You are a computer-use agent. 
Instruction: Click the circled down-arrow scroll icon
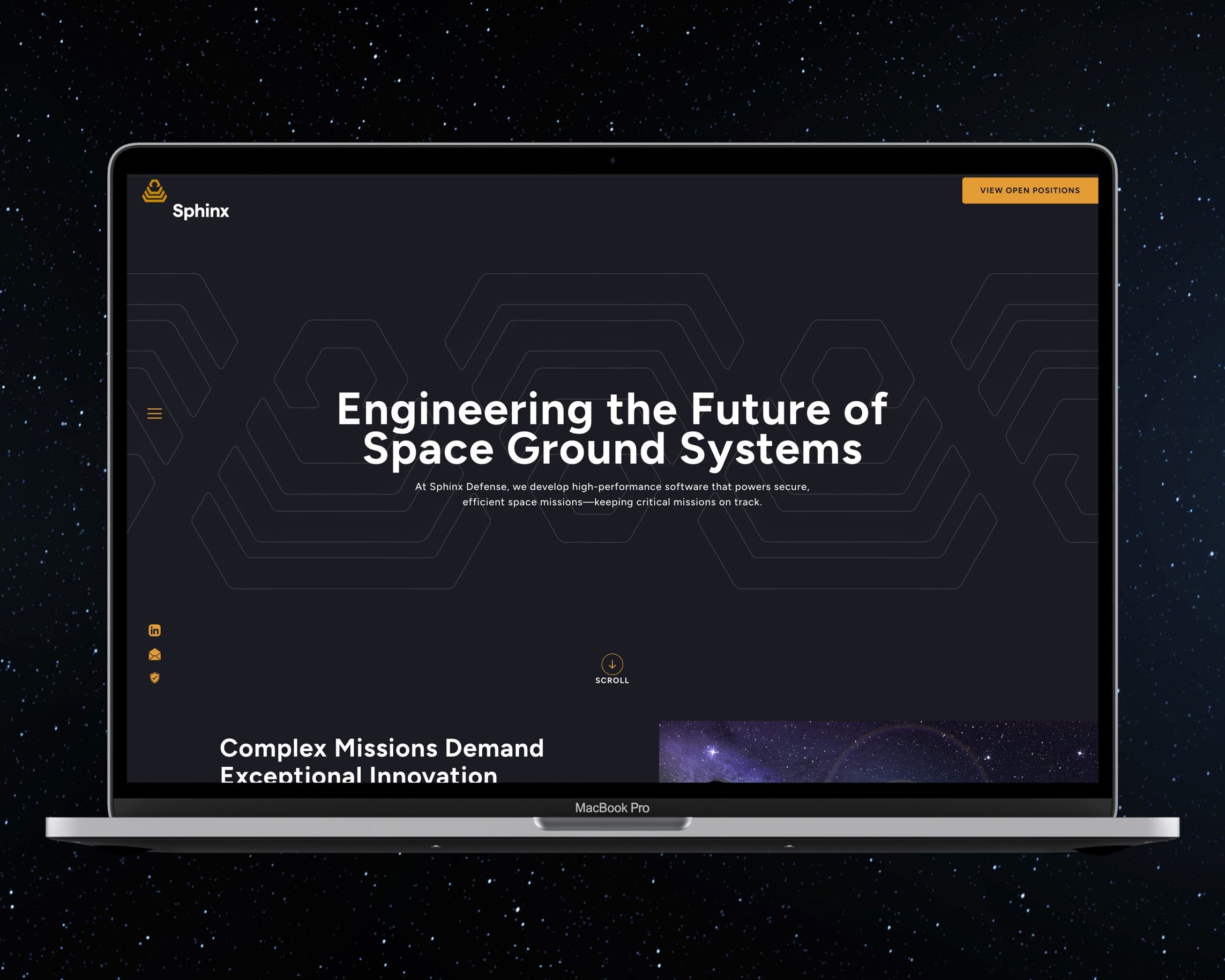click(612, 663)
